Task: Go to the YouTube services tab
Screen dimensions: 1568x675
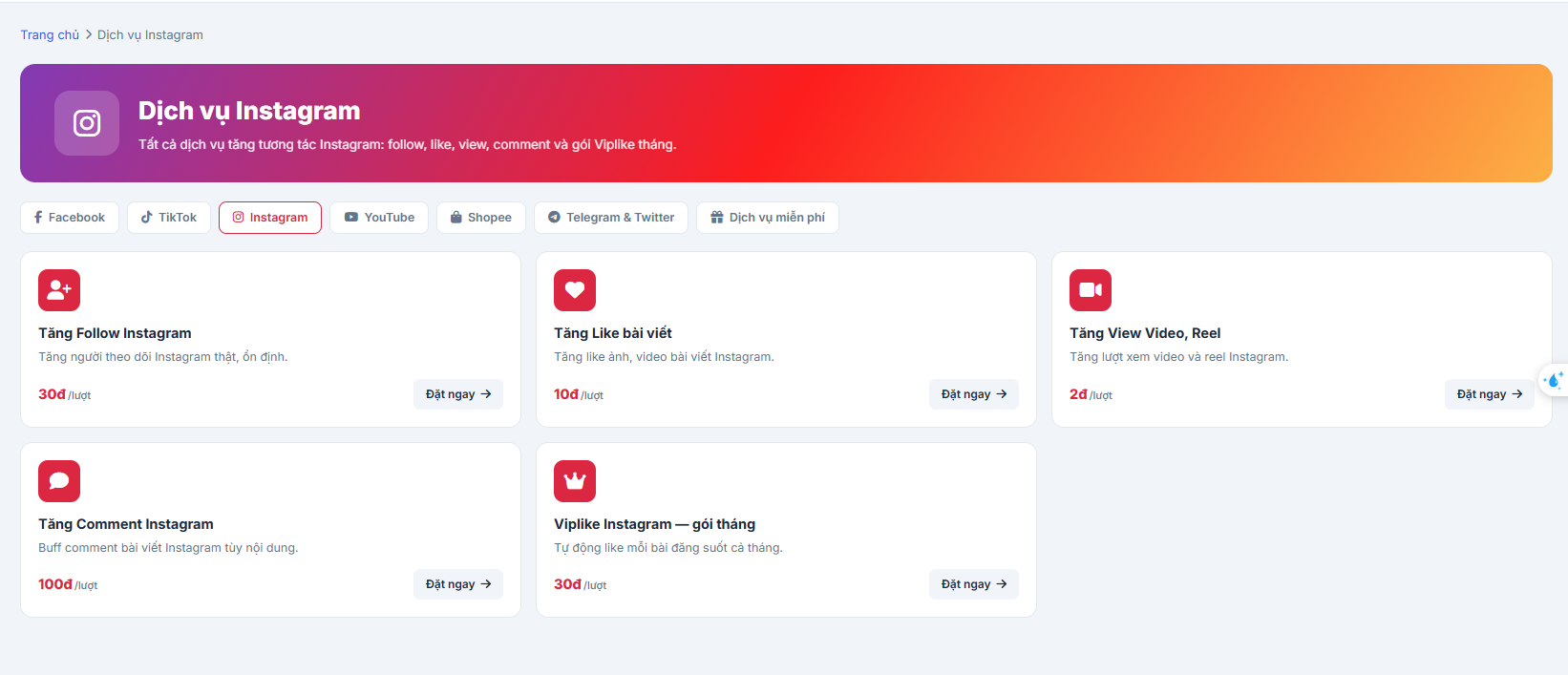Action: (379, 218)
